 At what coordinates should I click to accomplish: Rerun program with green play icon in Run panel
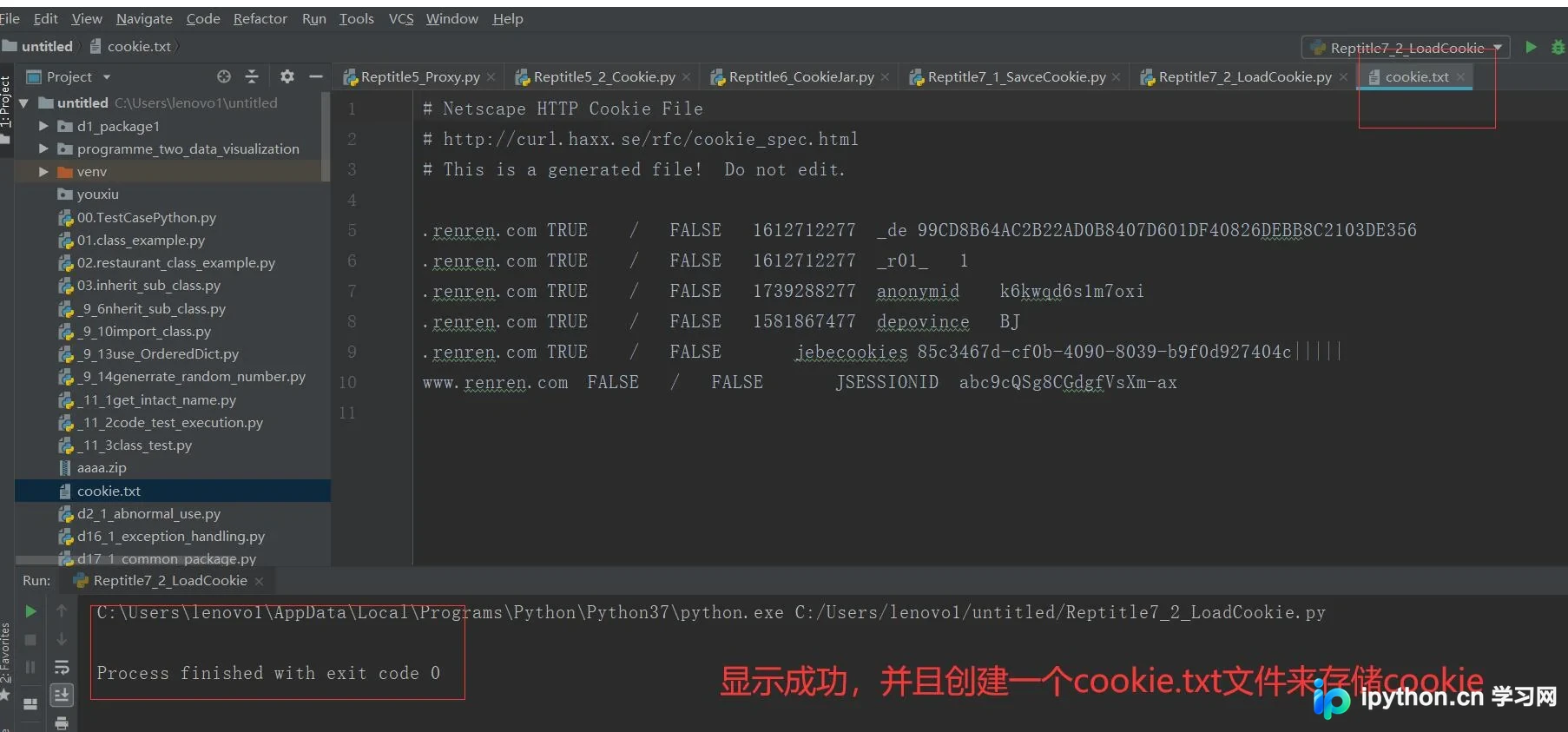pyautogui.click(x=30, y=611)
